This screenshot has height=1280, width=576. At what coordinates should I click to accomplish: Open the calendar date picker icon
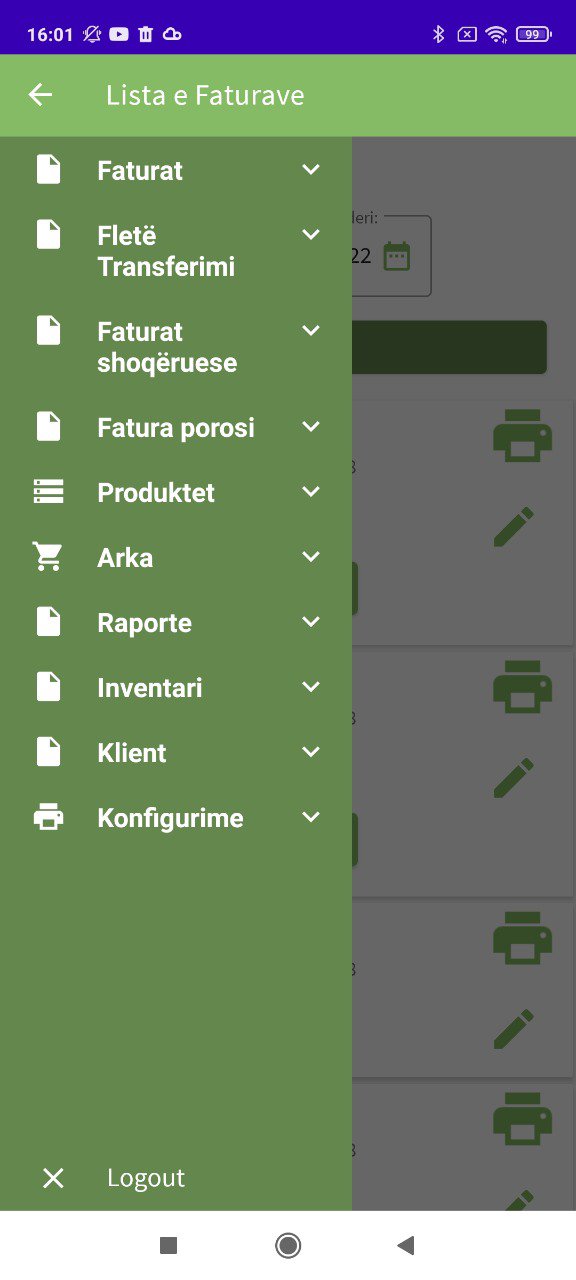[x=397, y=256]
